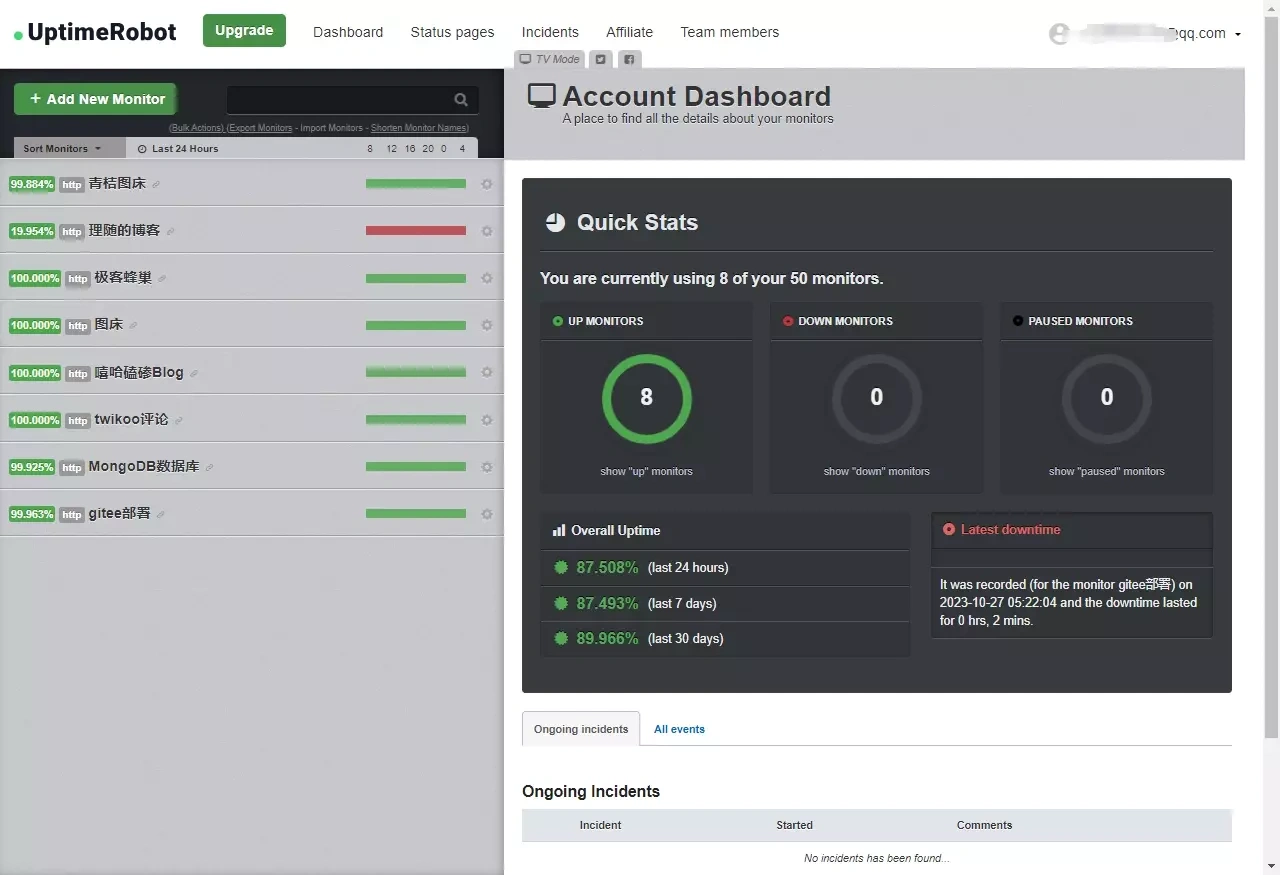1280x875 pixels.
Task: Open Team members in top navigation
Action: coord(729,32)
